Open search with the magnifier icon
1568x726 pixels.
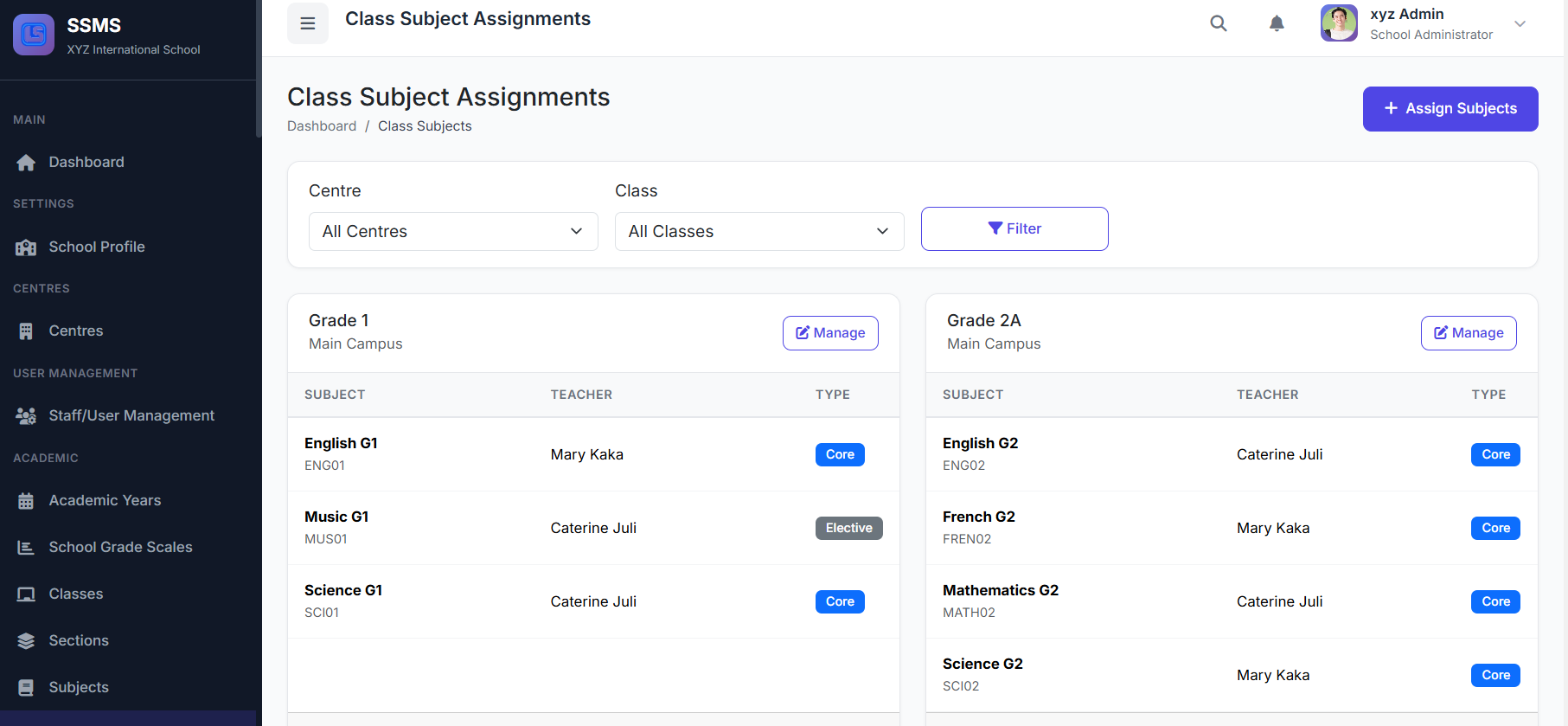[x=1219, y=23]
